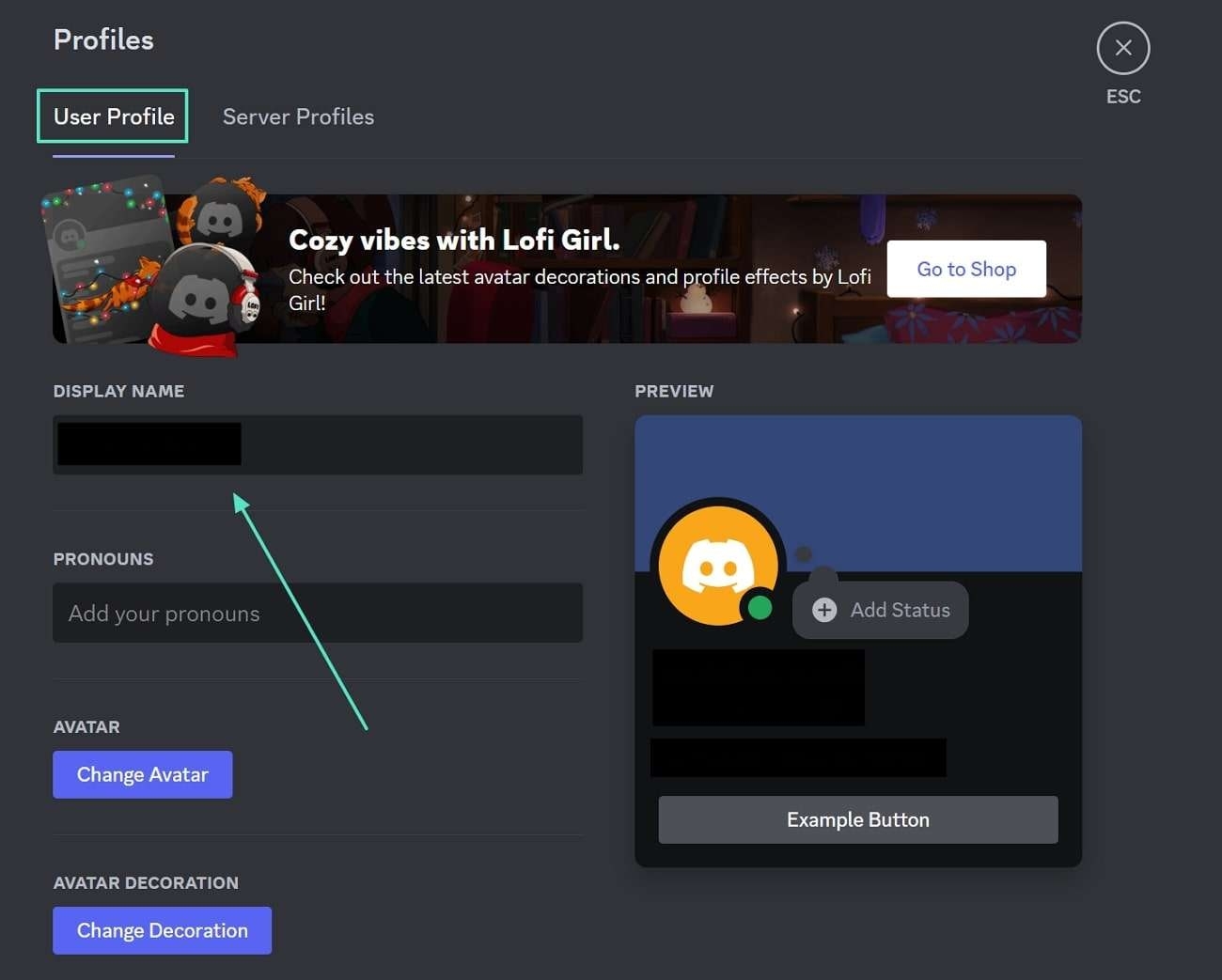This screenshot has height=980, width=1222.
Task: Switch to the User Profile tab
Action: tap(114, 117)
